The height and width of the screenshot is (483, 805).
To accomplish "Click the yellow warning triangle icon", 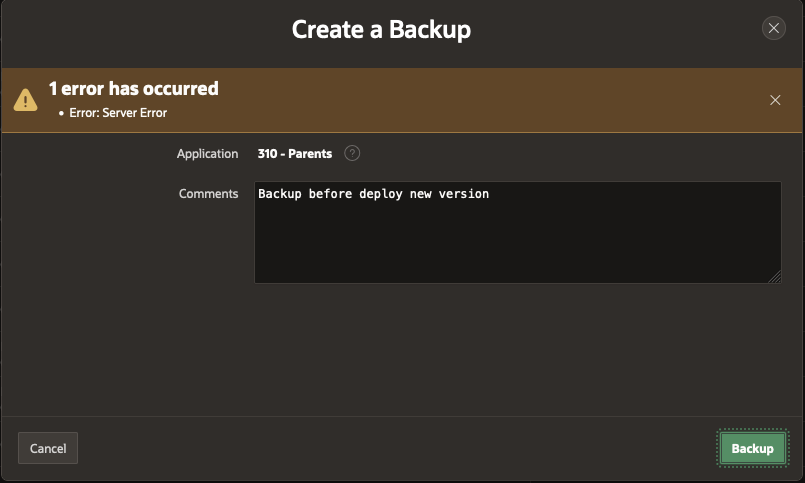I will pyautogui.click(x=26, y=100).
